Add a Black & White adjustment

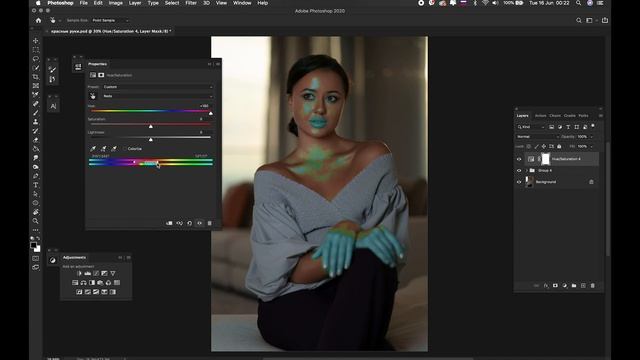[x=92, y=282]
